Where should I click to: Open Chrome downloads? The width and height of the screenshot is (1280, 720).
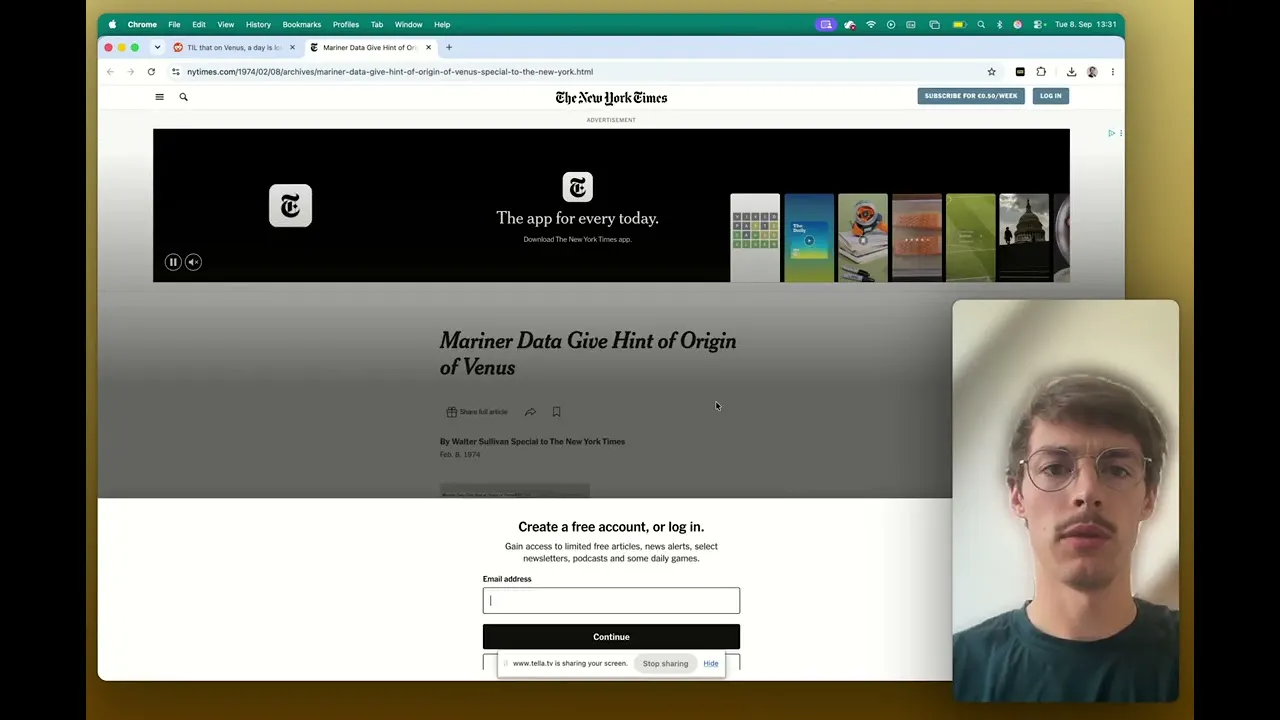(1071, 72)
